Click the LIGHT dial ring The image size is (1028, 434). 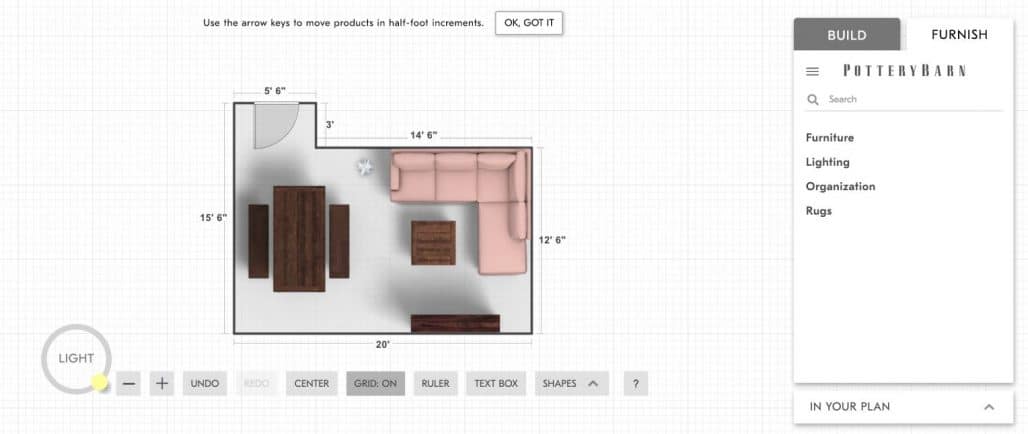coord(76,359)
